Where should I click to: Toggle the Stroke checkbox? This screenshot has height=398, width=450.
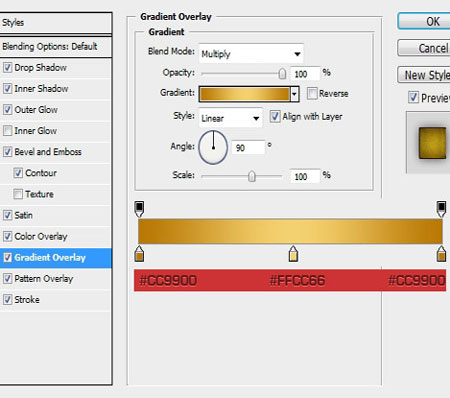(x=7, y=300)
